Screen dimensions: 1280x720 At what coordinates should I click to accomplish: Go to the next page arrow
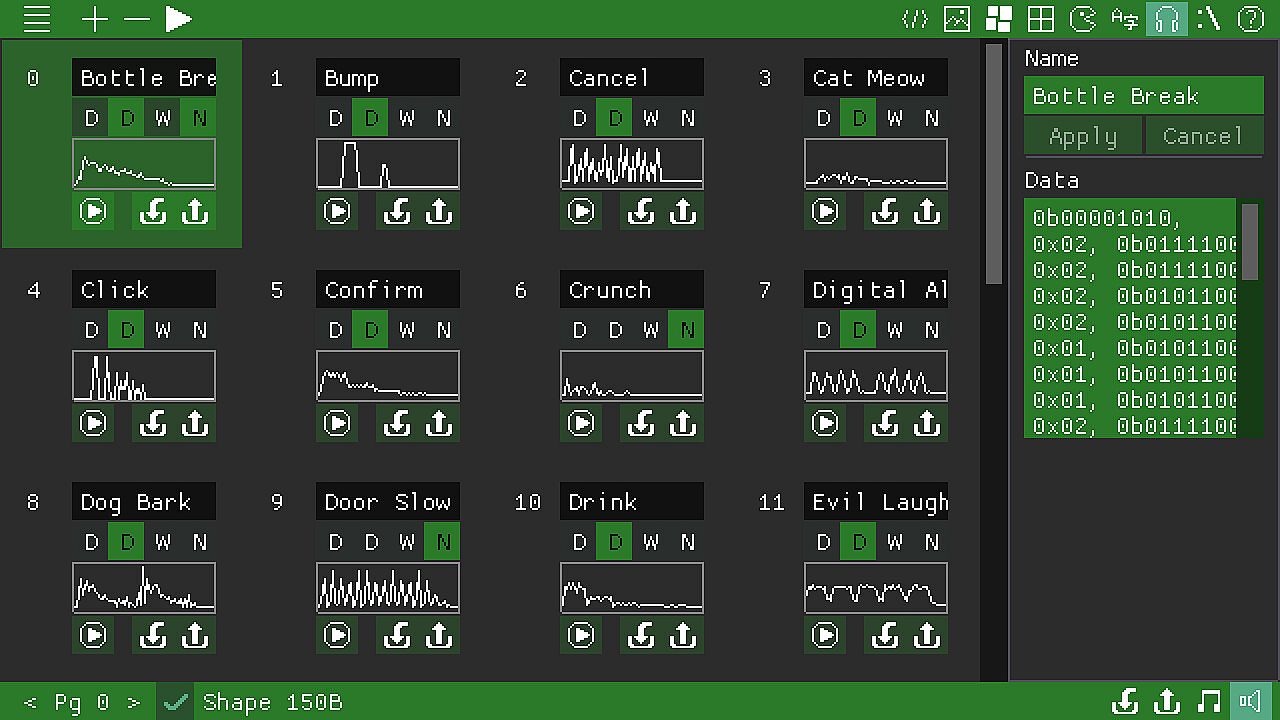pos(134,702)
